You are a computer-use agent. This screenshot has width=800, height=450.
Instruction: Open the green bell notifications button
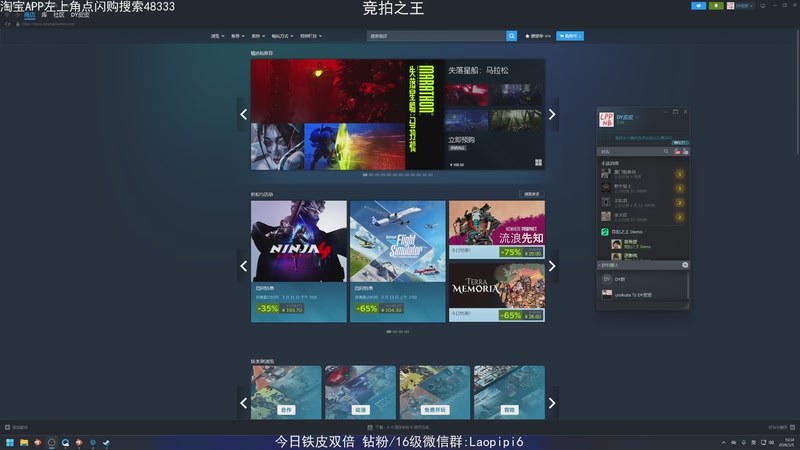click(716, 6)
